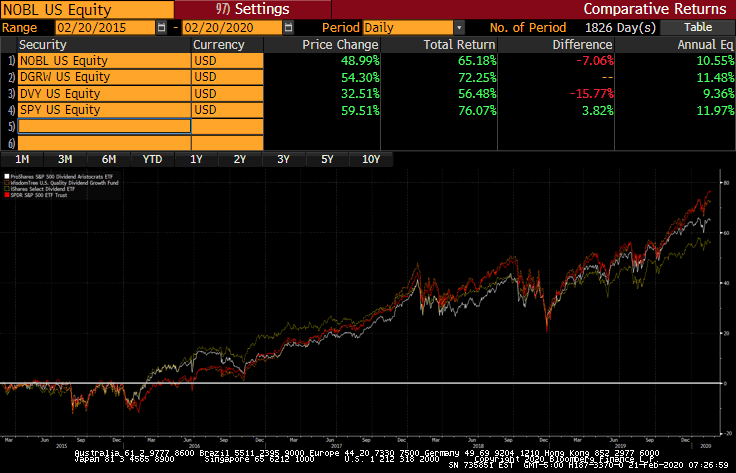This screenshot has width=736, height=473.
Task: Click the USD currency field for NOBL
Action: click(x=228, y=61)
